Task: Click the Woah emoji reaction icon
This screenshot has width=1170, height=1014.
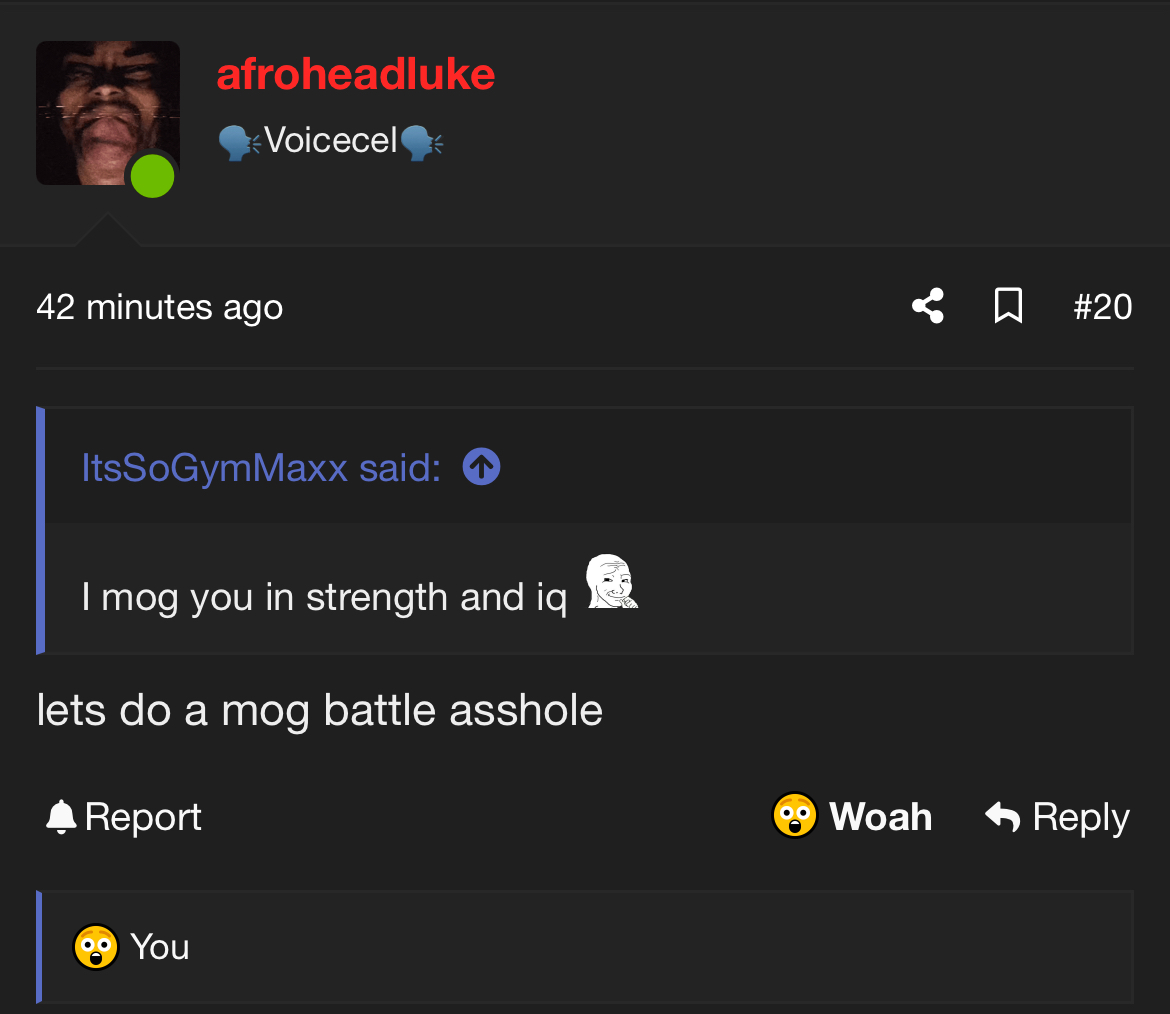Action: 795,816
